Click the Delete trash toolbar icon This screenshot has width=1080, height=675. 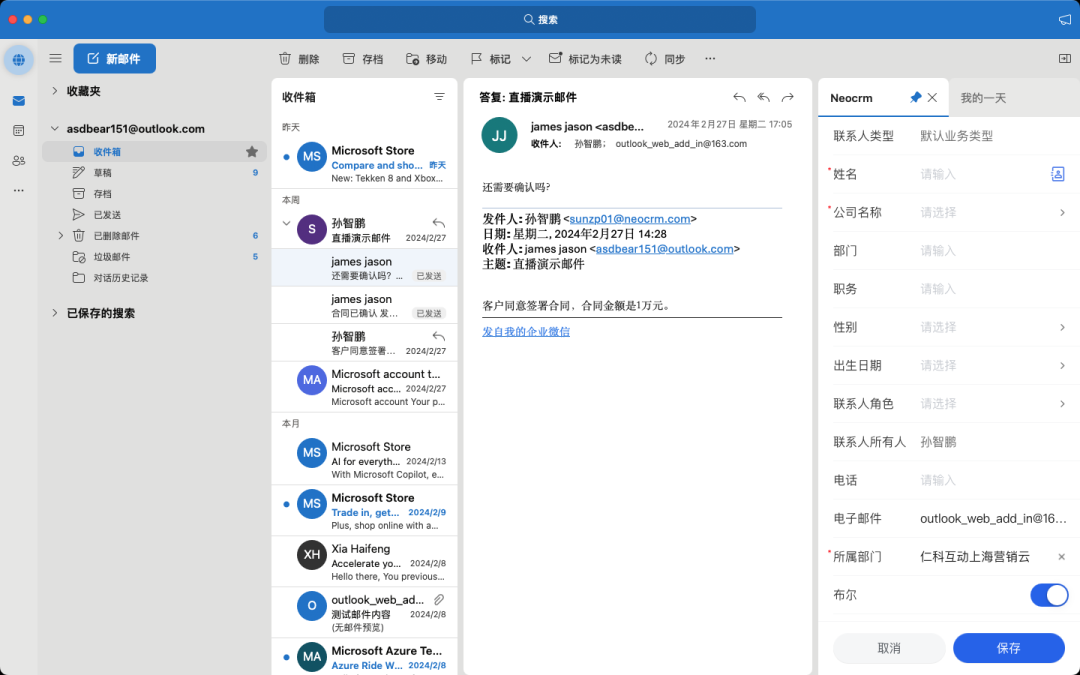(285, 59)
